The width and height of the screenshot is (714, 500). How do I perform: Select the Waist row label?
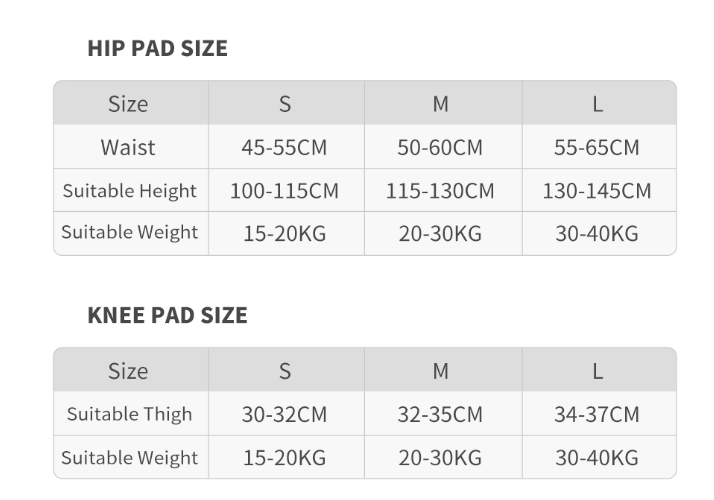pos(128,148)
